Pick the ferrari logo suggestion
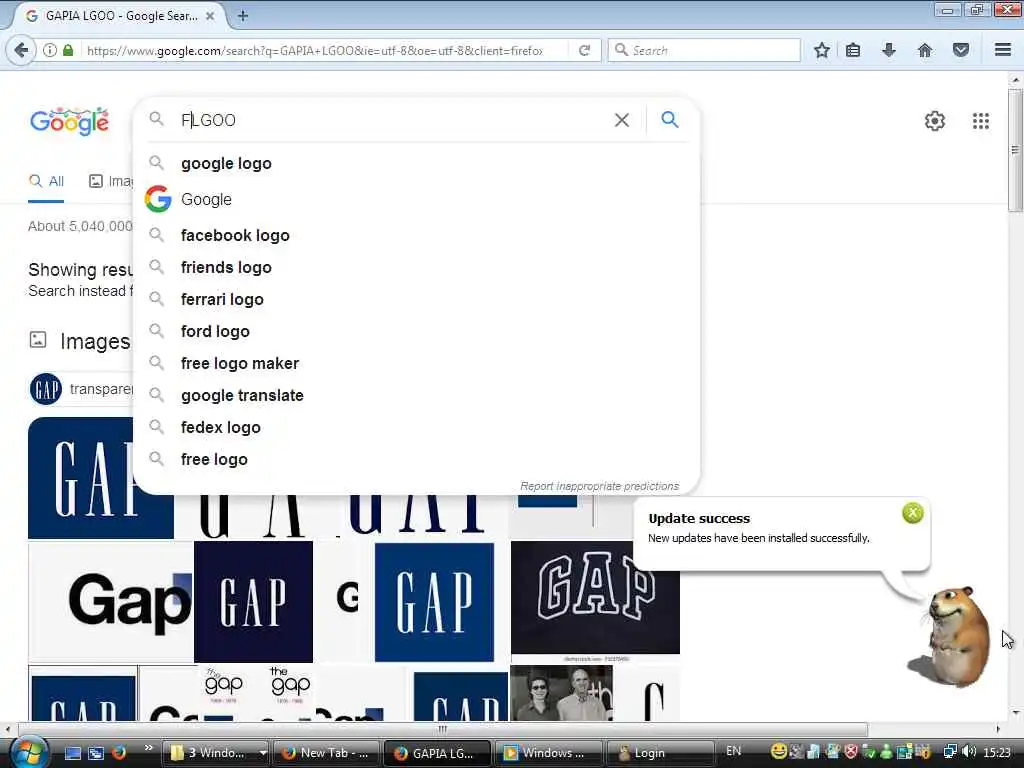This screenshot has height=768, width=1024. tap(417, 299)
